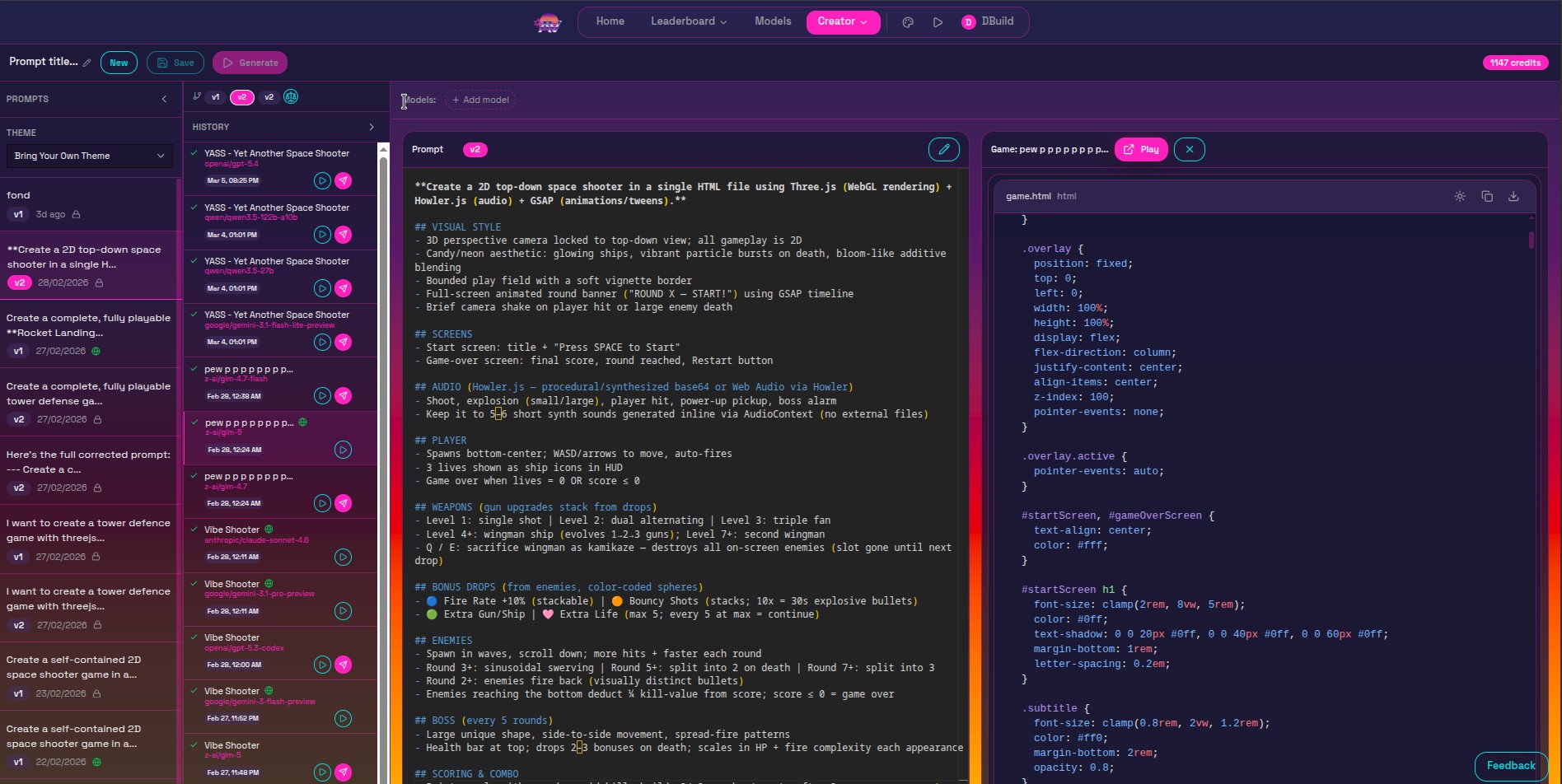This screenshot has width=1562, height=784.
Task: Switch to the Models navbar item
Action: (772, 21)
